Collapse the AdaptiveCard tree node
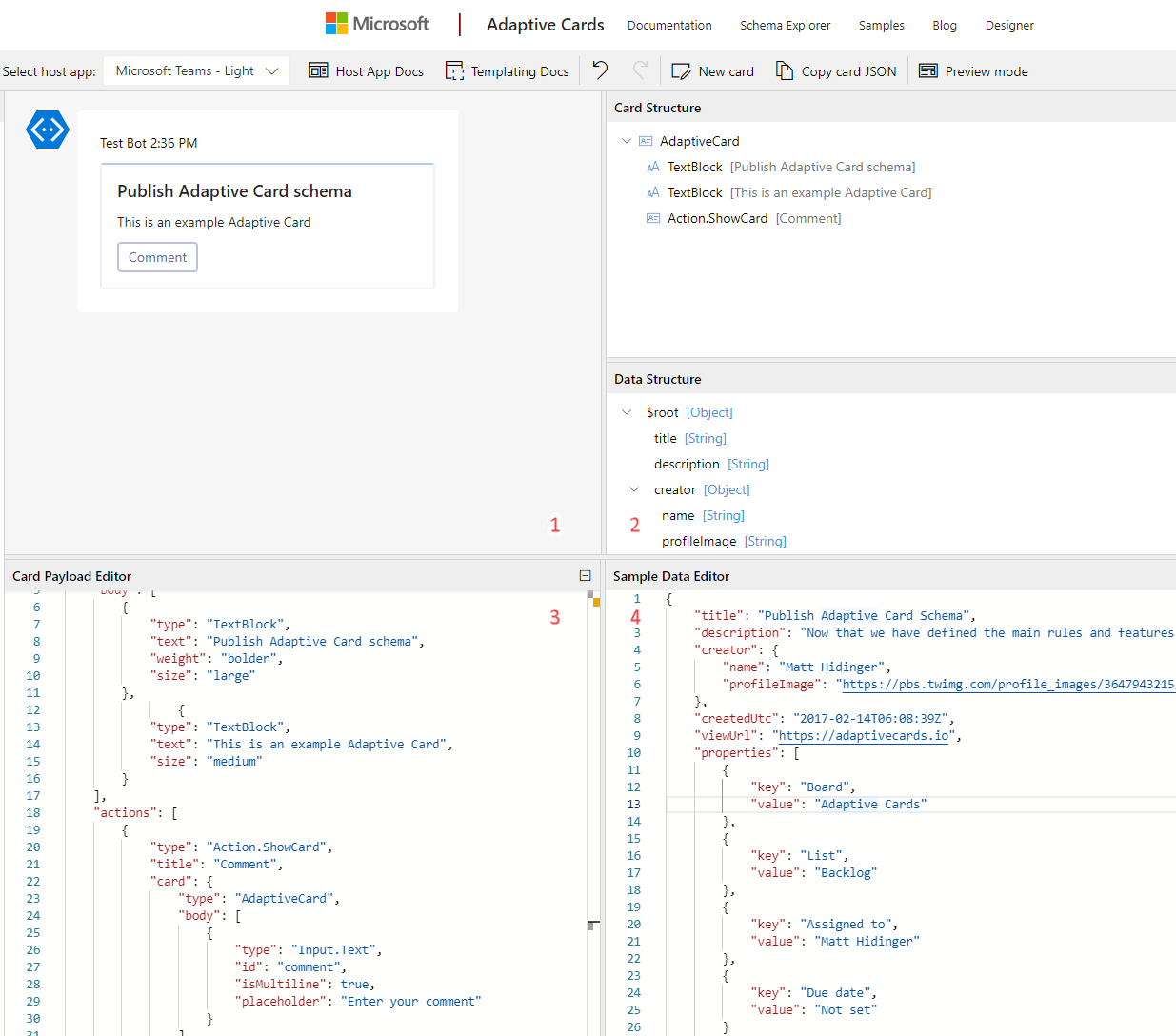The height and width of the screenshot is (1036, 1176). point(627,141)
